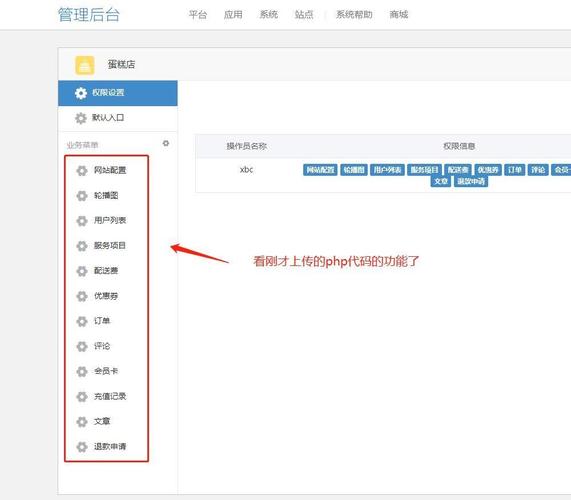571x500 pixels.
Task: Open 系统帮助 in the top navigation
Action: [x=354, y=15]
